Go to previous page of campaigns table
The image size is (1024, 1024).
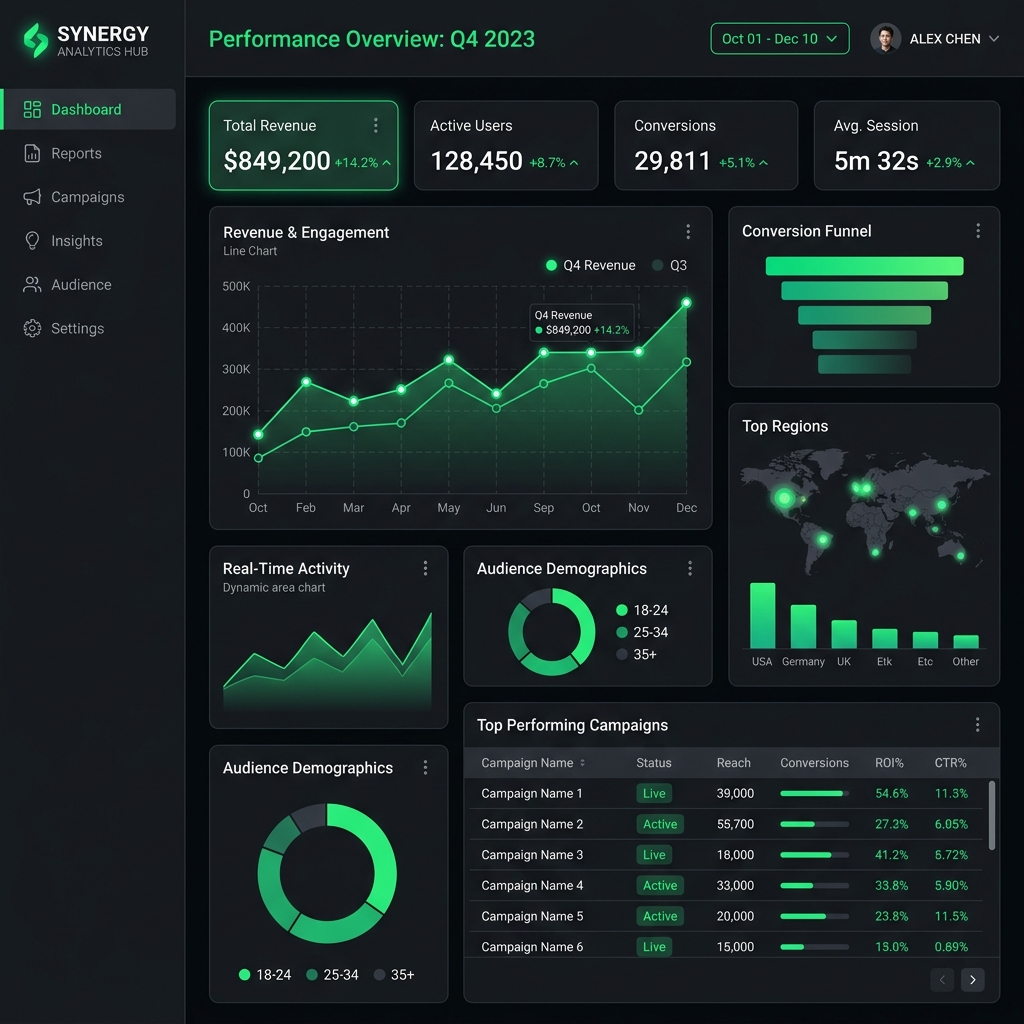coord(942,980)
